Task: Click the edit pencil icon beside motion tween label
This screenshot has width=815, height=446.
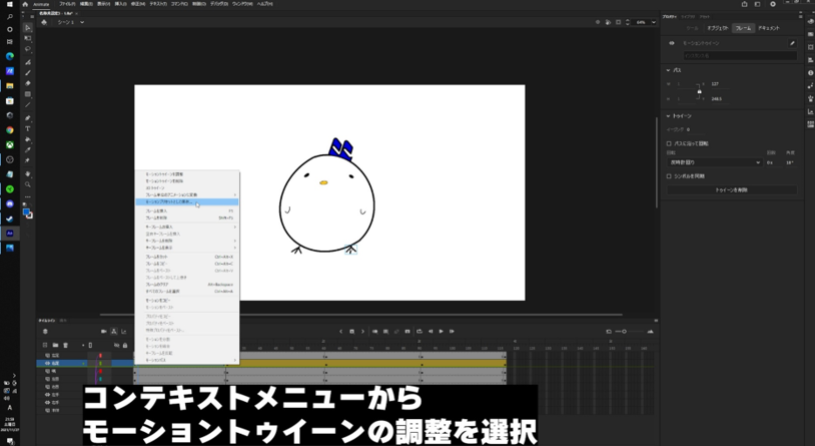Action: [x=792, y=43]
